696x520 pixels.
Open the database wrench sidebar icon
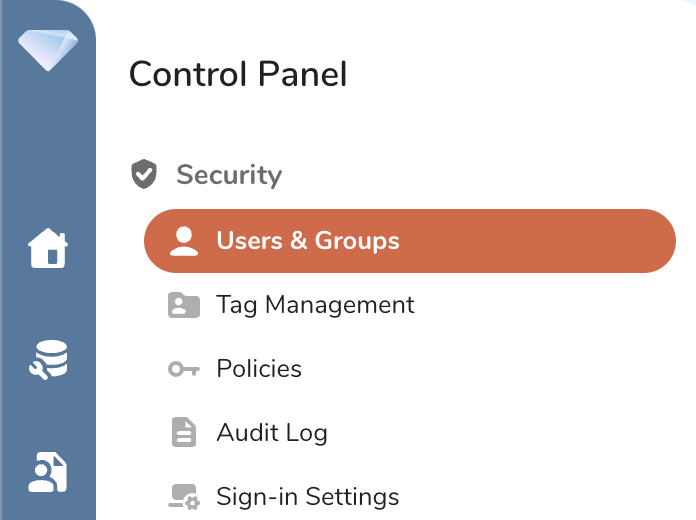(x=48, y=361)
